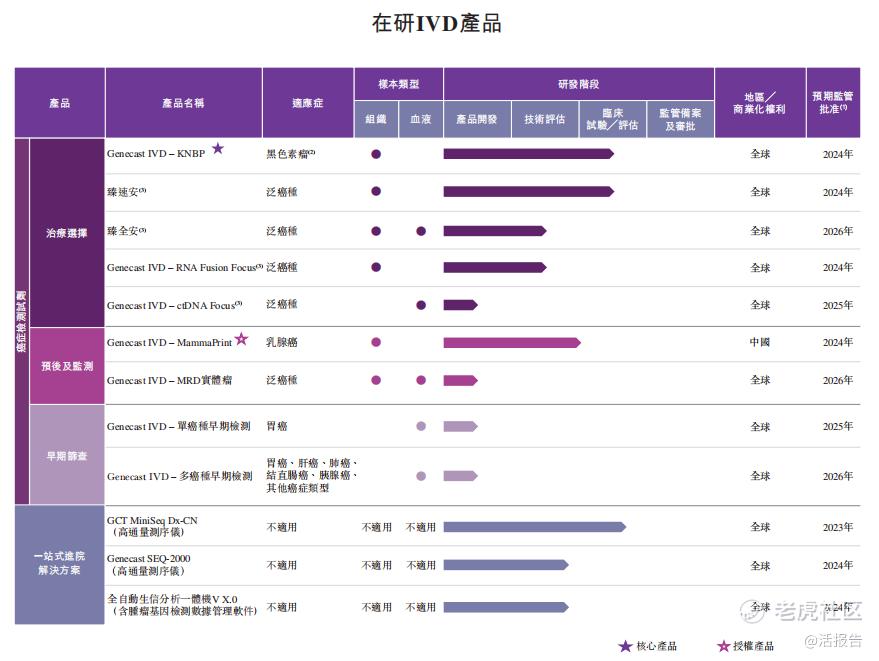Click 2026年 in the 臻全安 row
Image resolution: width=879 pixels, height=661 pixels.
tap(838, 231)
